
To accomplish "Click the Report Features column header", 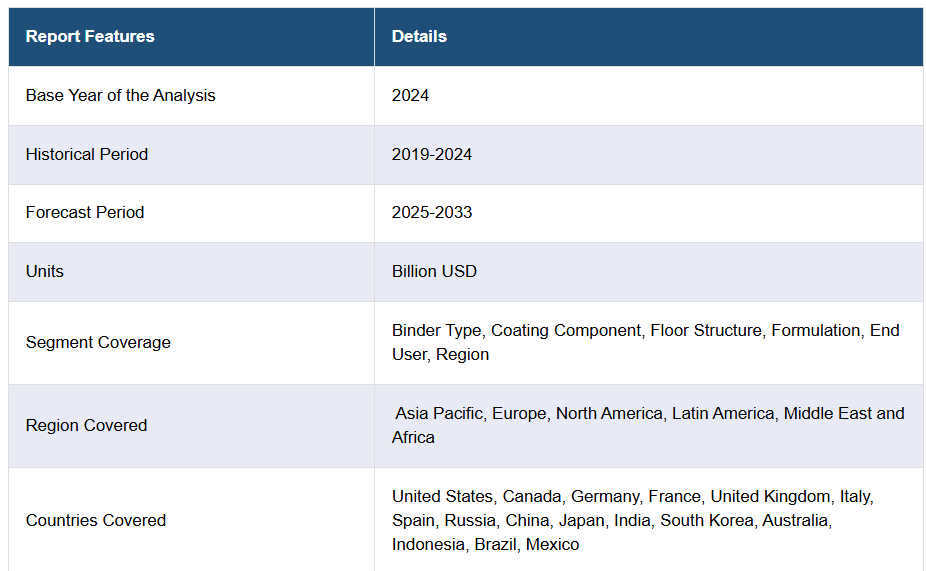I will 90,37.
